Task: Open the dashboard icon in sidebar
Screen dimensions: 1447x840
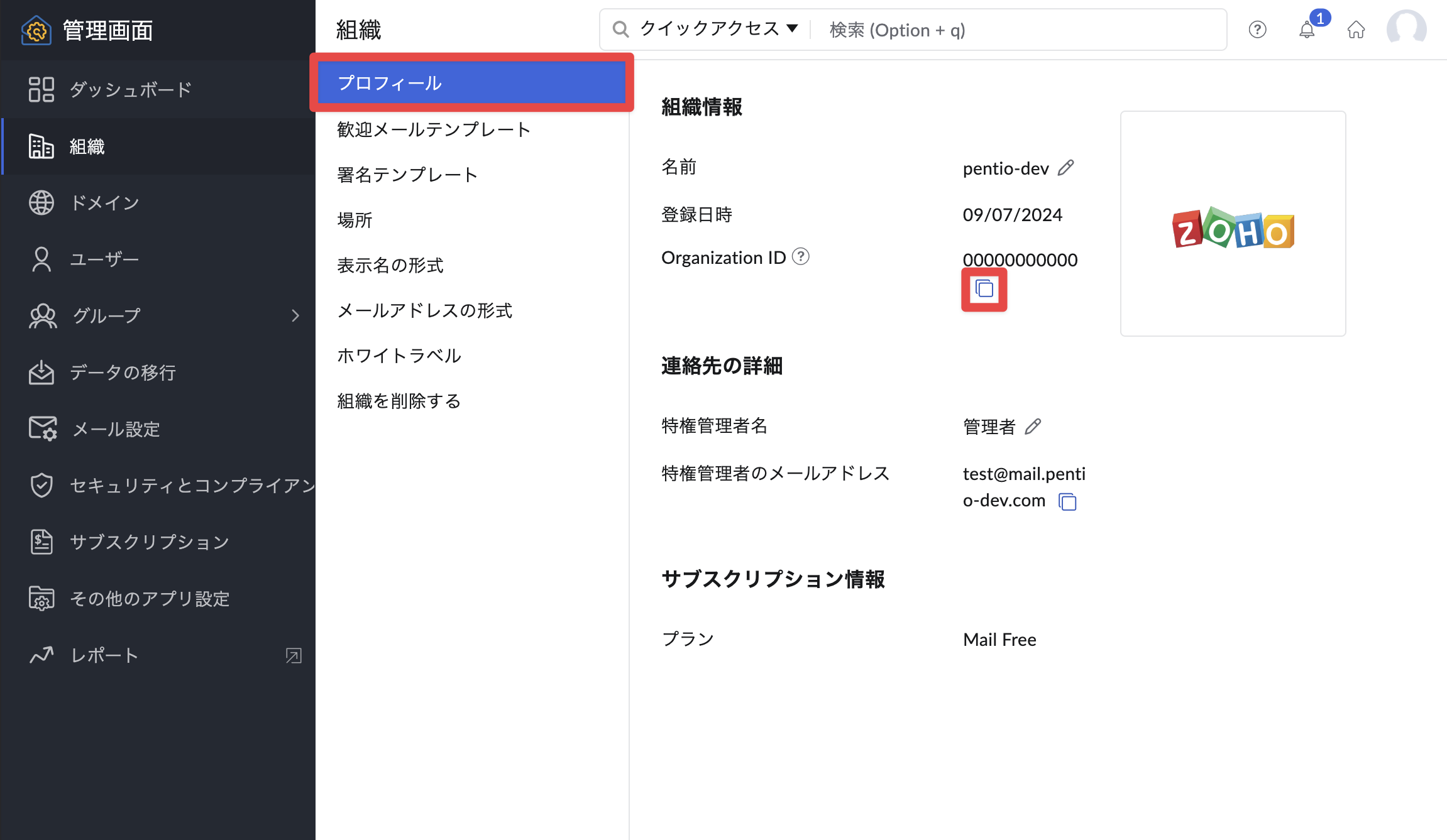Action: [x=41, y=89]
